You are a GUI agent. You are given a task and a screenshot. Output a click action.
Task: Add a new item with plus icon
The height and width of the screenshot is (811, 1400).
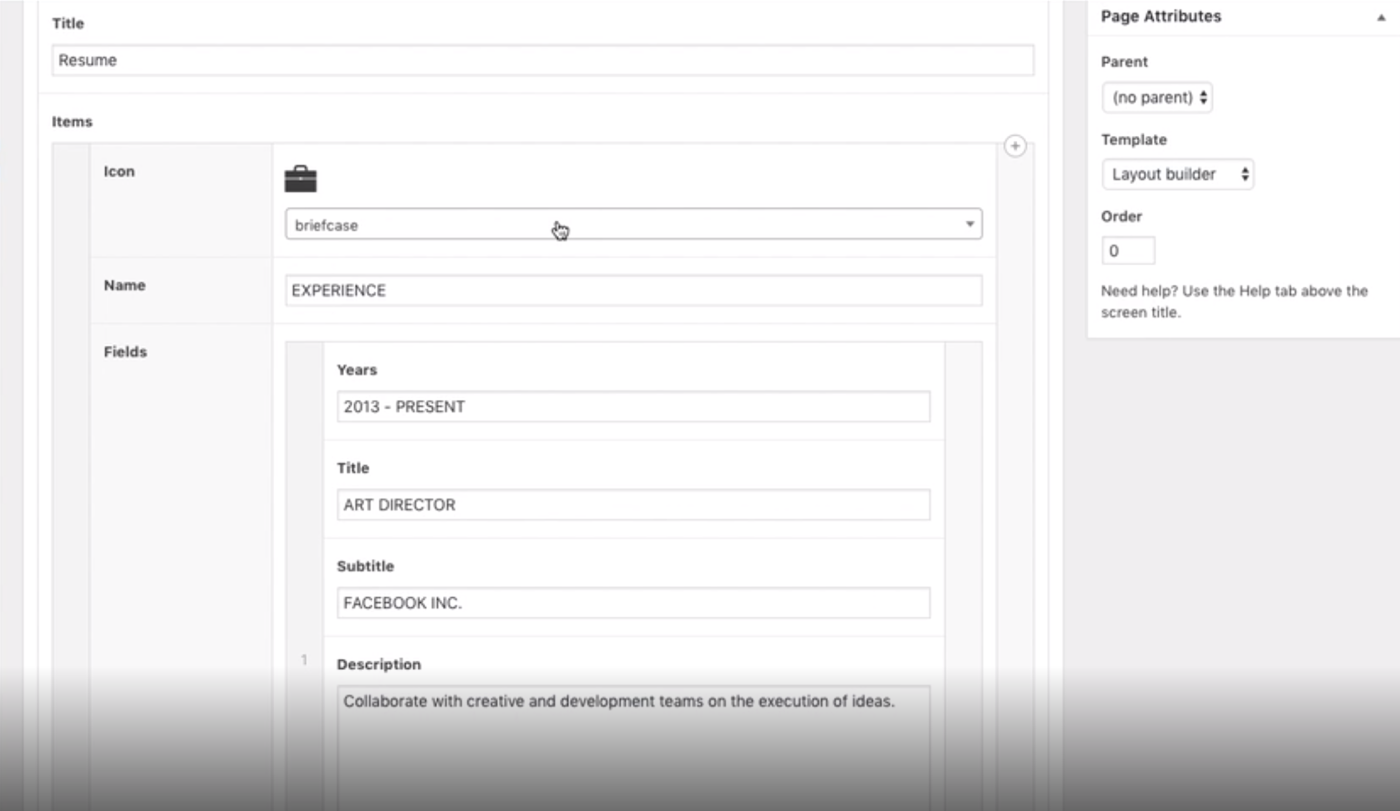click(1015, 146)
